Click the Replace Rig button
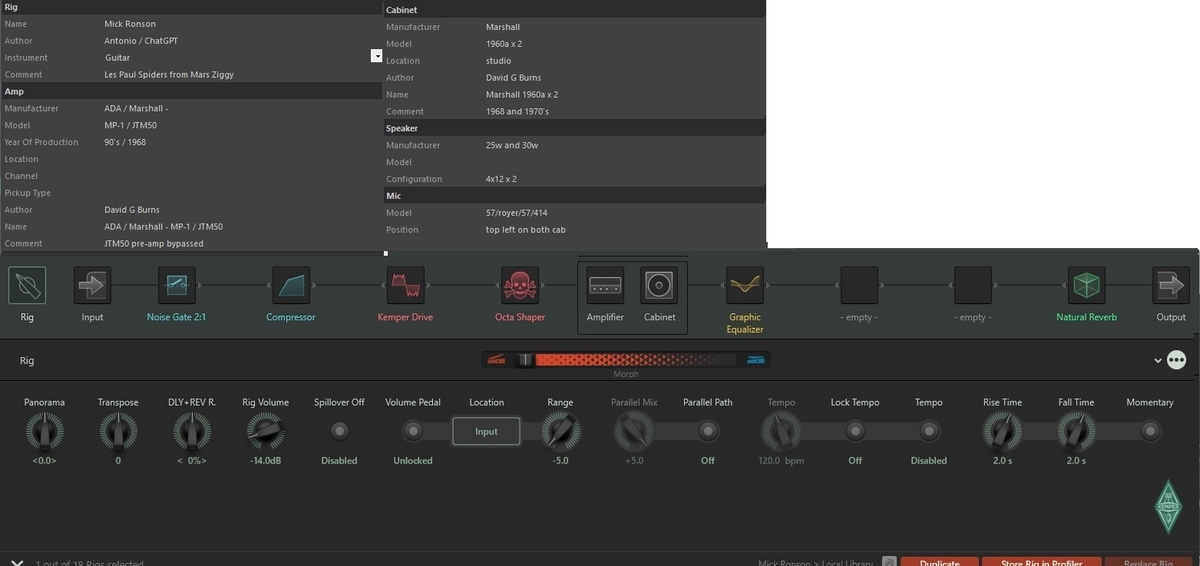 tap(1147, 562)
